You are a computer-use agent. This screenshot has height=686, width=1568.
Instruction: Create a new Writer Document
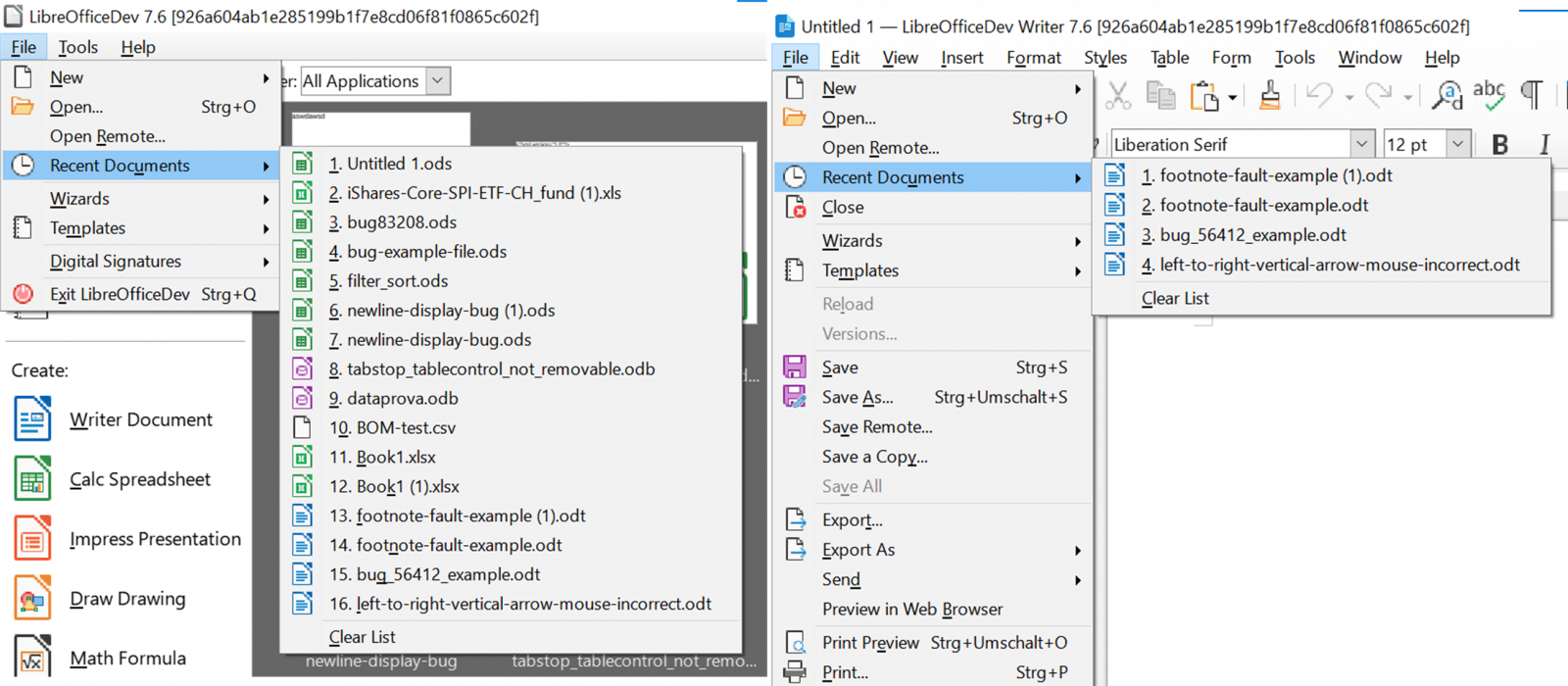click(140, 419)
